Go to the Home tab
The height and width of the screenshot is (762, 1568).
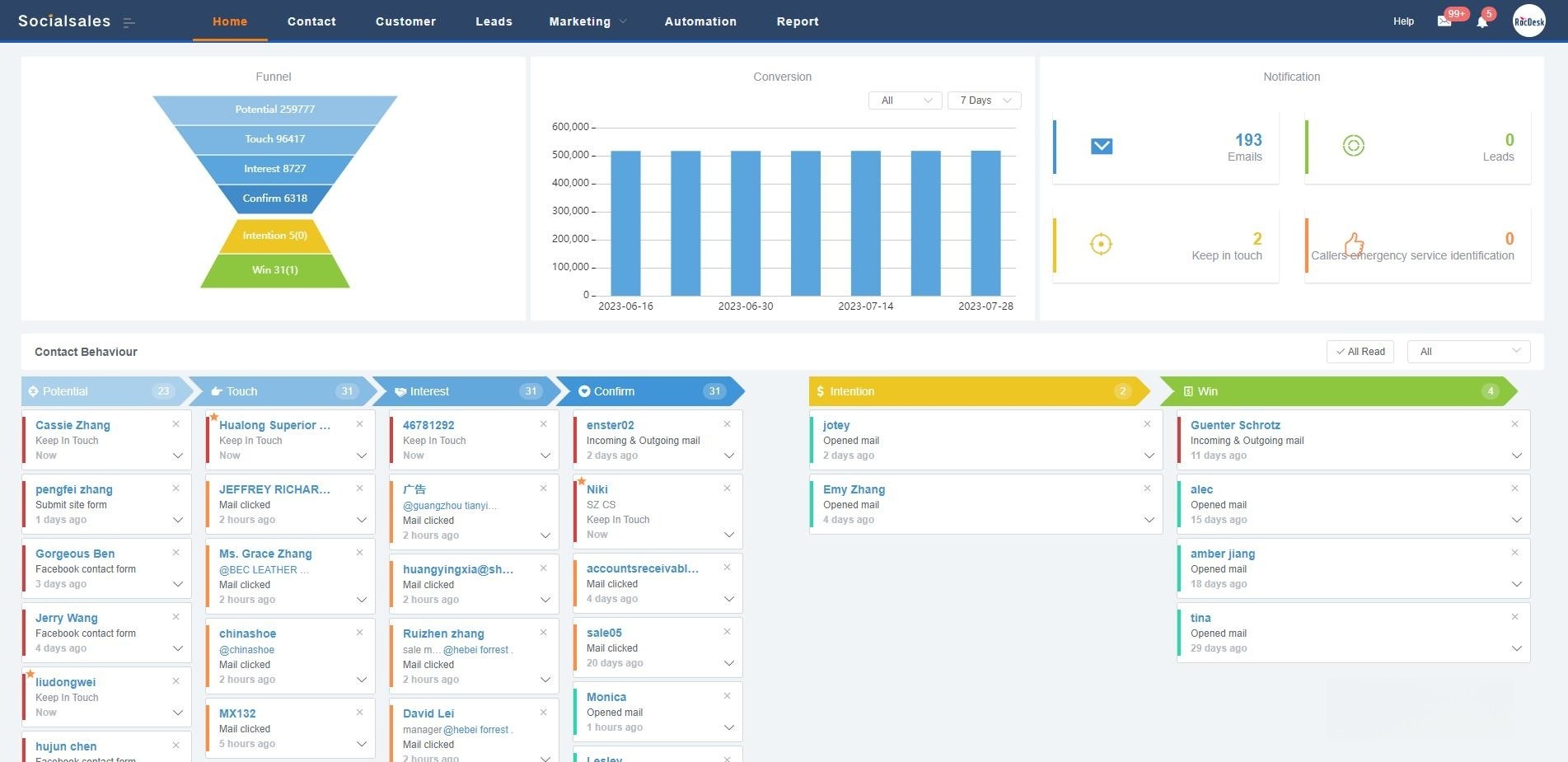click(230, 21)
